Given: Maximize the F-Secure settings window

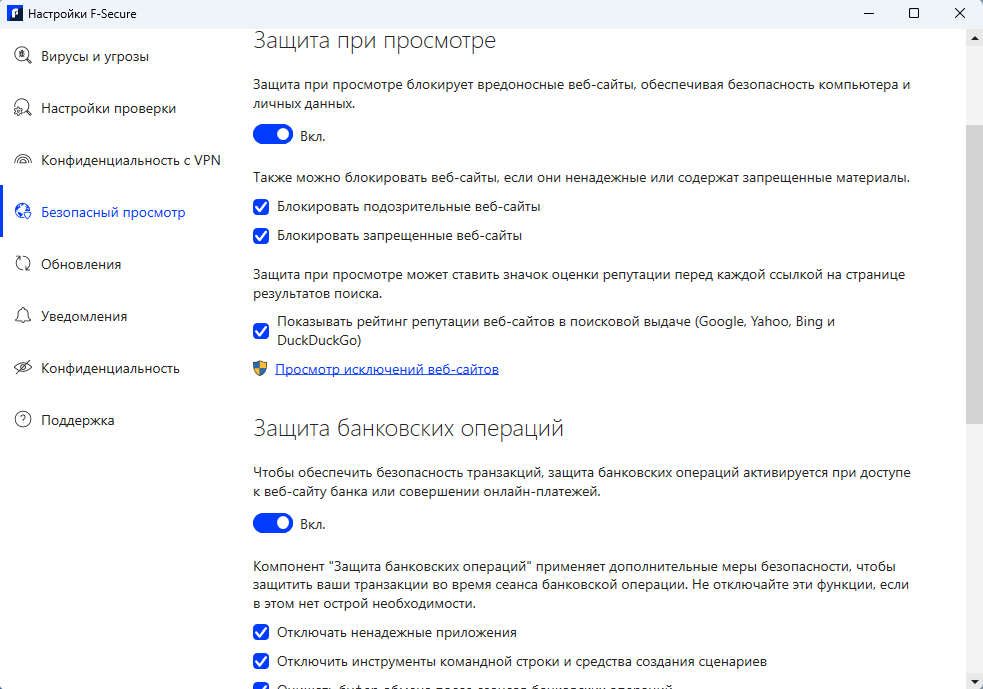Looking at the screenshot, I should pyautogui.click(x=914, y=13).
